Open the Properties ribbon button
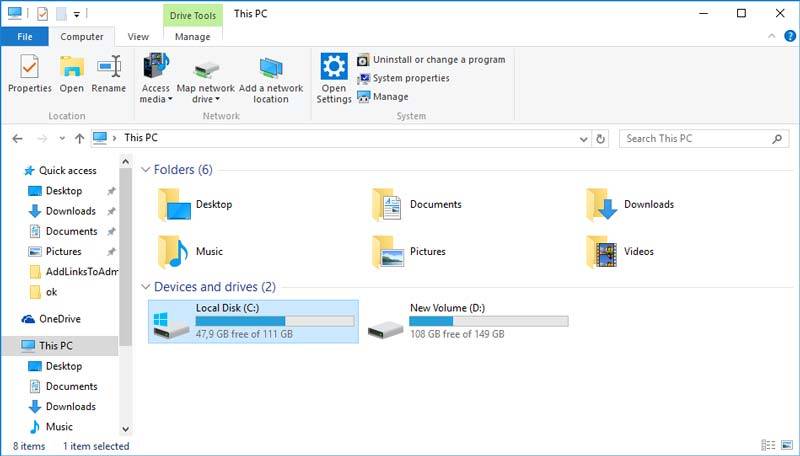 point(30,74)
